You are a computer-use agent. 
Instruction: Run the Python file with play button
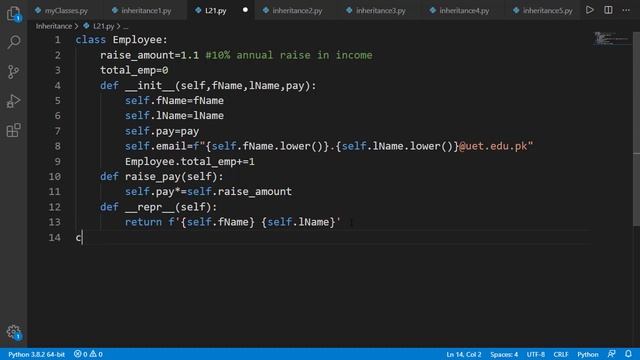coord(589,10)
